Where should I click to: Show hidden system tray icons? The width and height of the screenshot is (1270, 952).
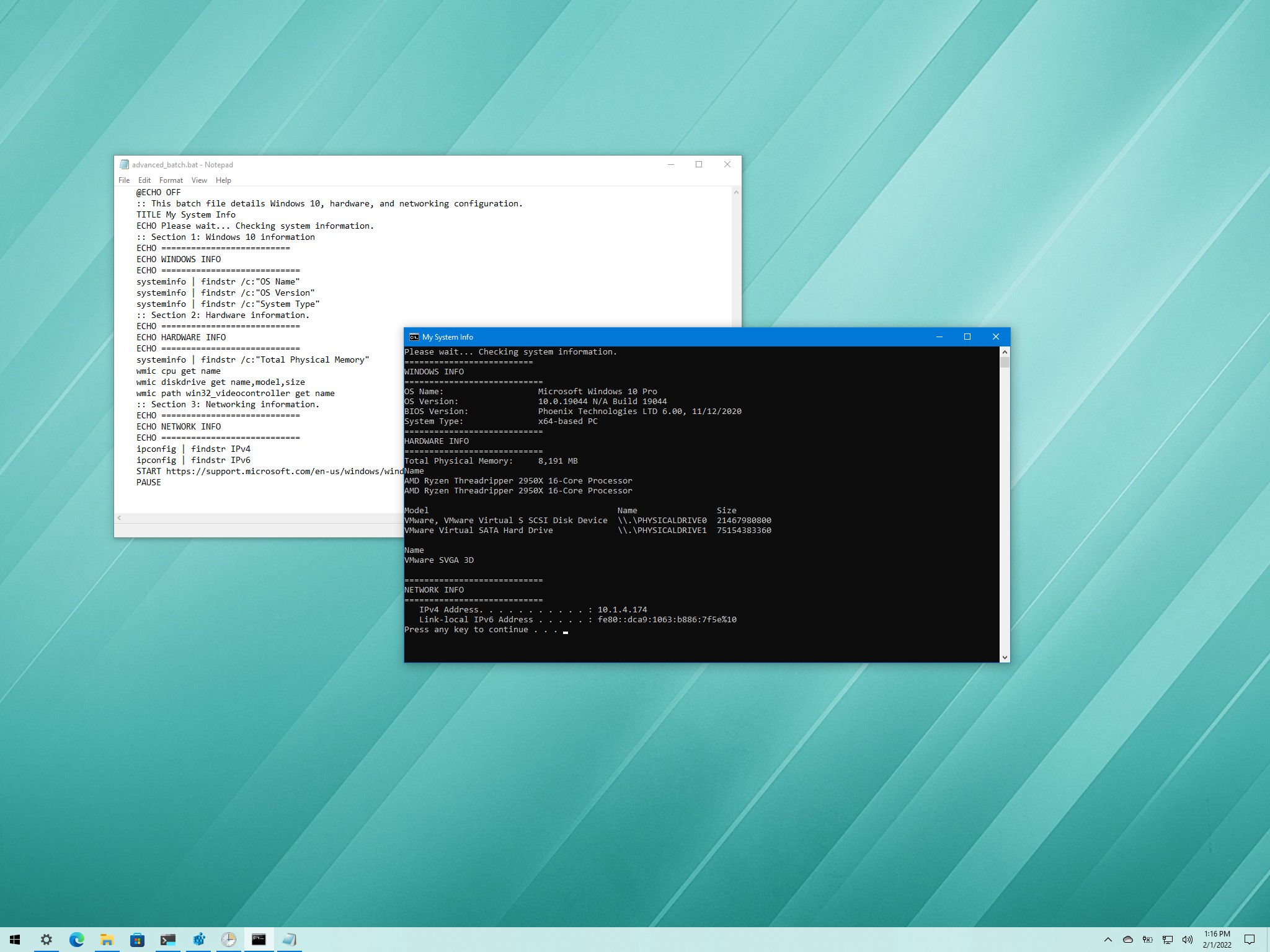pyautogui.click(x=1108, y=940)
